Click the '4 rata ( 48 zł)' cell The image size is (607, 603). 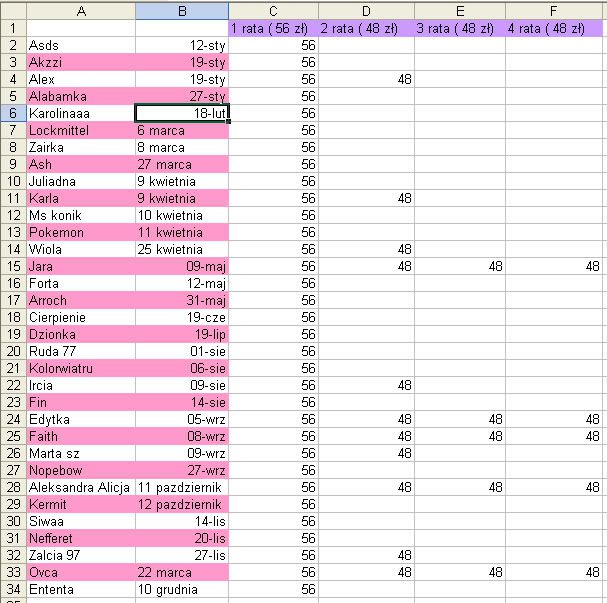coord(556,28)
